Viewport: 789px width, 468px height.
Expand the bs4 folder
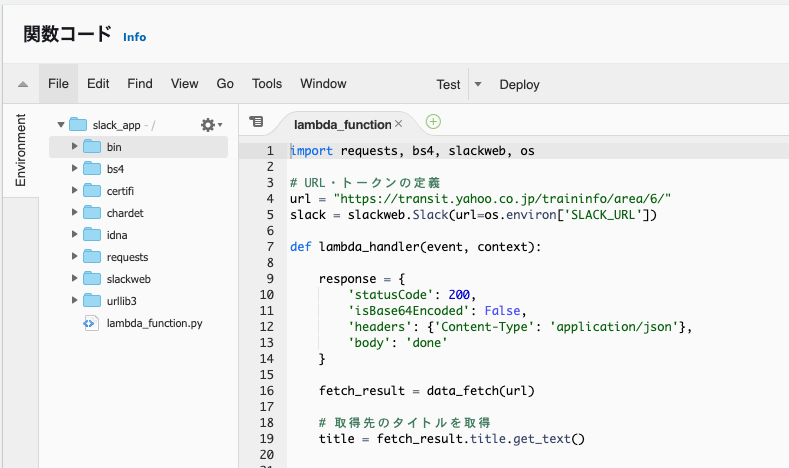(74, 169)
